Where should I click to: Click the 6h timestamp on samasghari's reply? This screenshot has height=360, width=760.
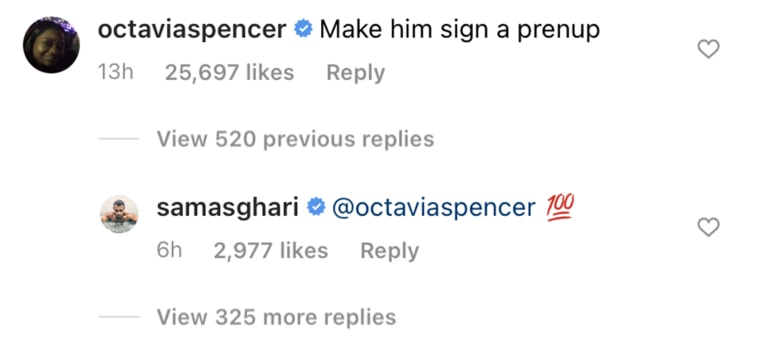click(x=170, y=251)
